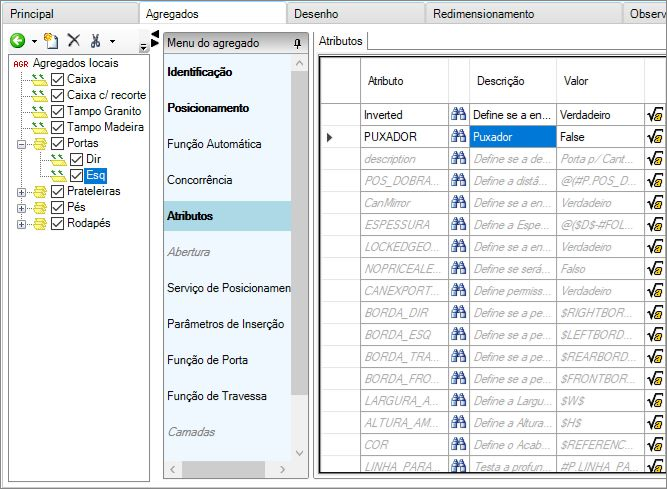Click the AGR root icon
667x489 pixels.
coord(20,64)
